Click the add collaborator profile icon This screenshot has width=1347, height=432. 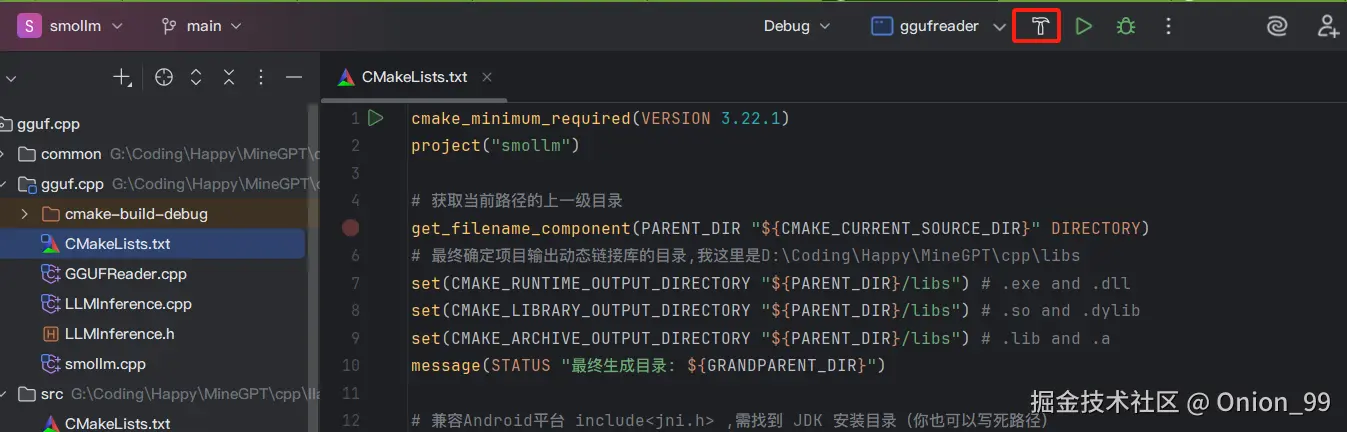pyautogui.click(x=1328, y=27)
